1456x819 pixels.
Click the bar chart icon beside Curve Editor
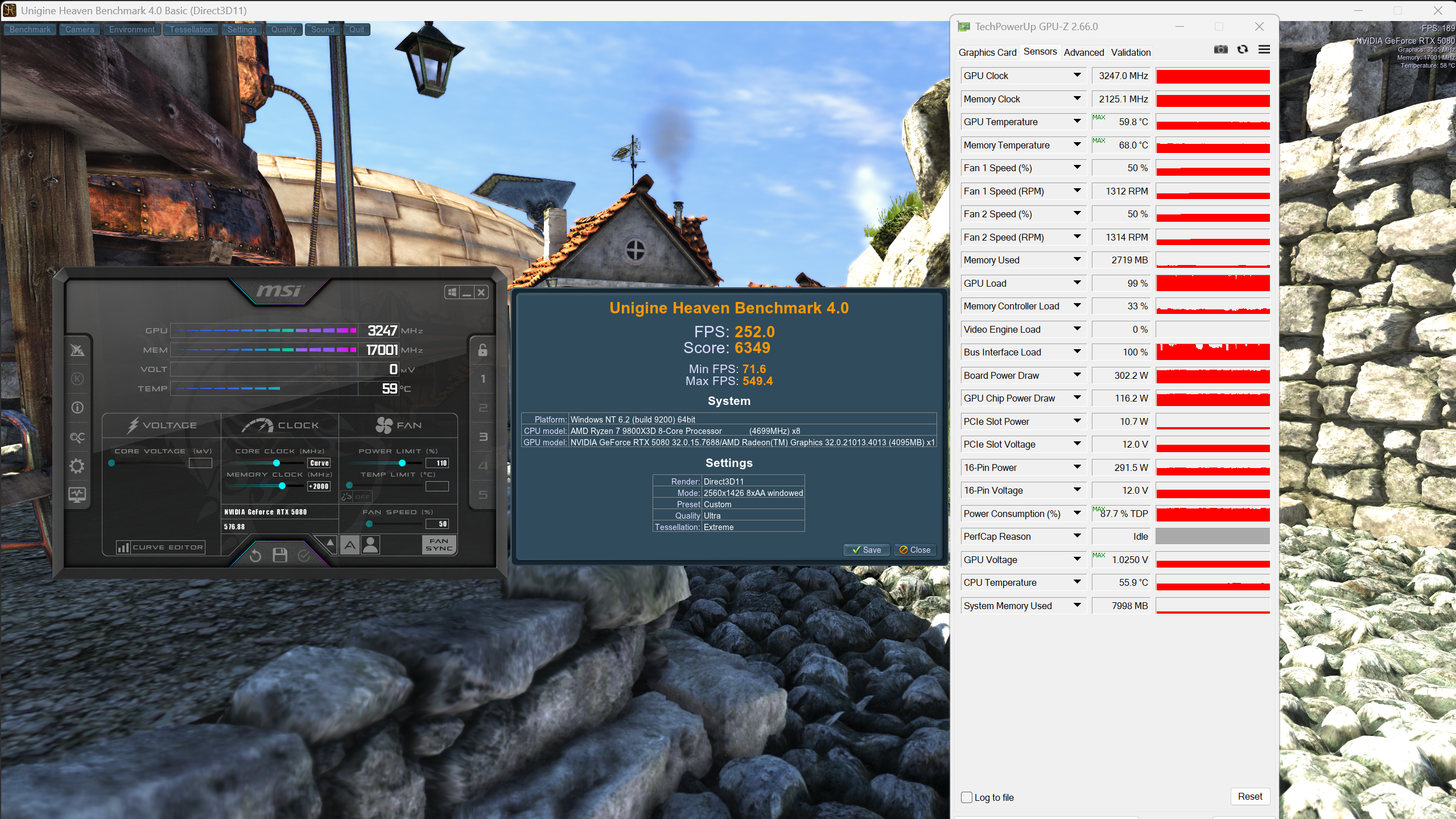123,547
